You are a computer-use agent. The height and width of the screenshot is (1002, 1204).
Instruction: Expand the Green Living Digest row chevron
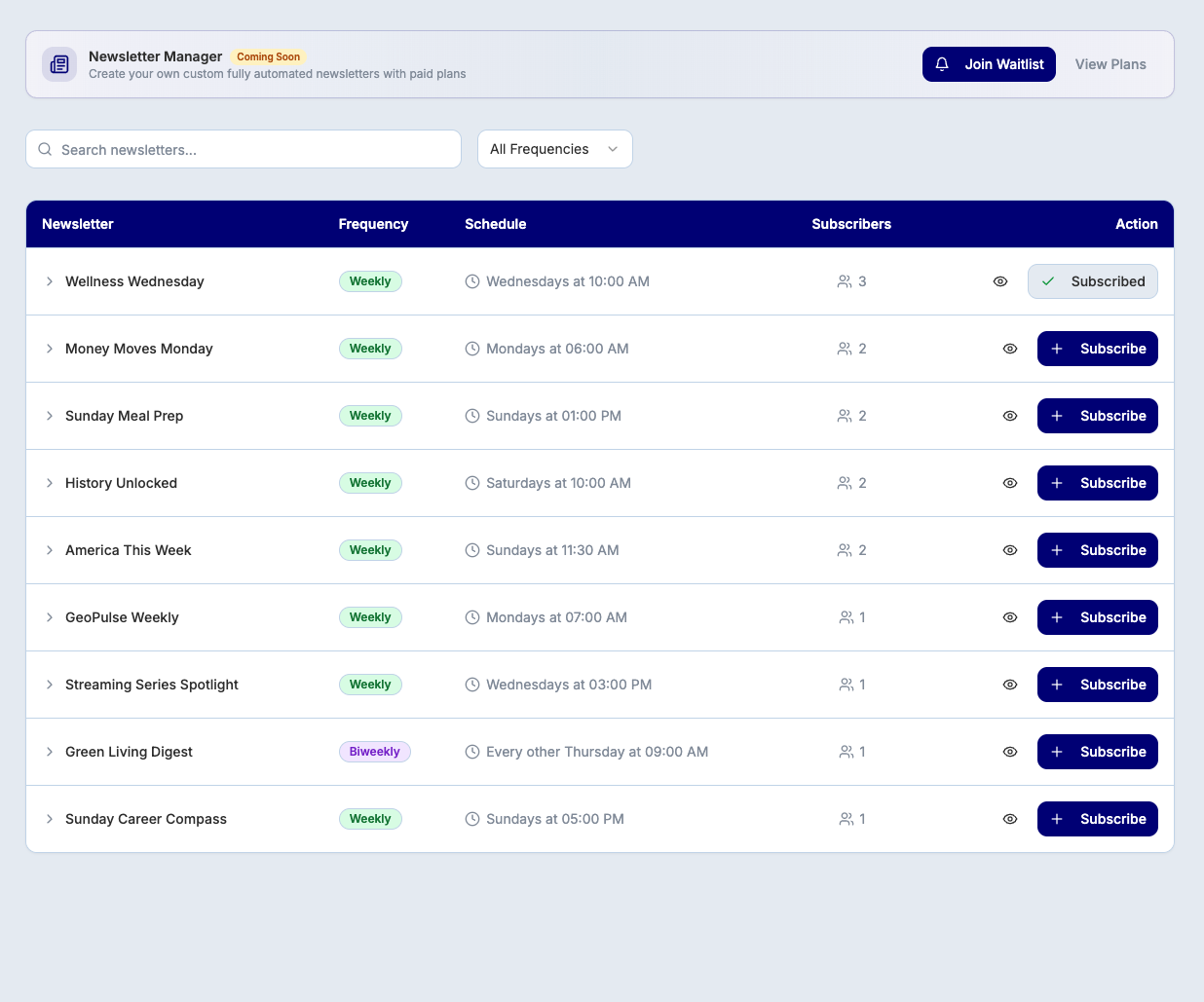(x=50, y=752)
